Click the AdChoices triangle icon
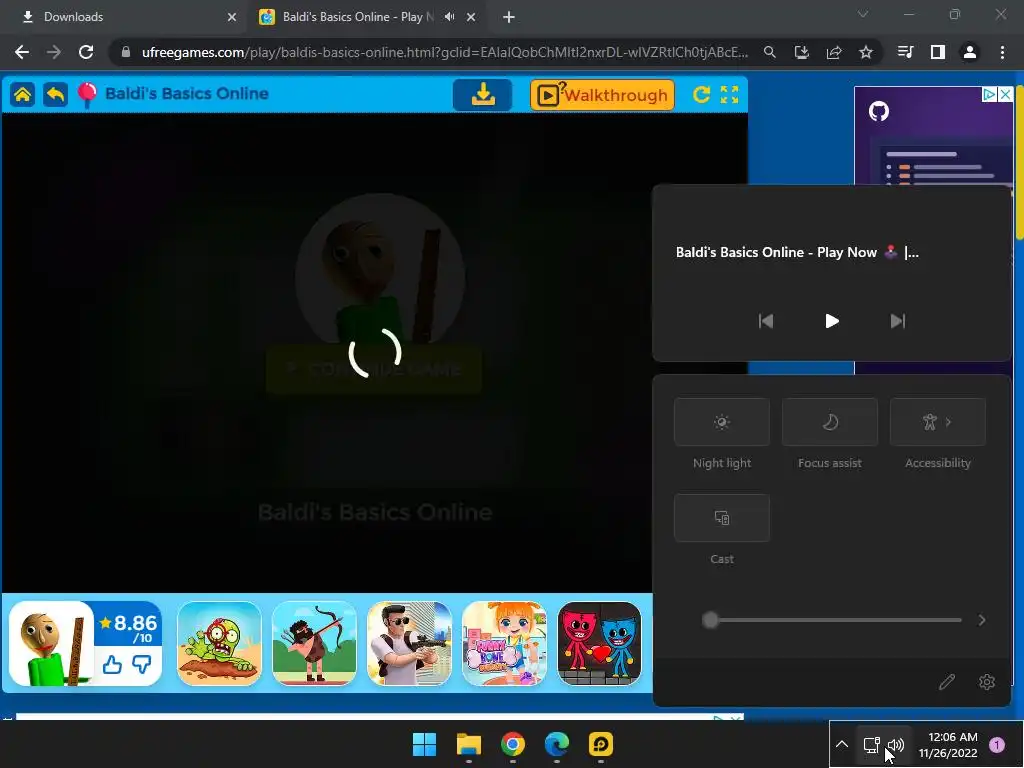Viewport: 1024px width, 768px height. (x=990, y=95)
